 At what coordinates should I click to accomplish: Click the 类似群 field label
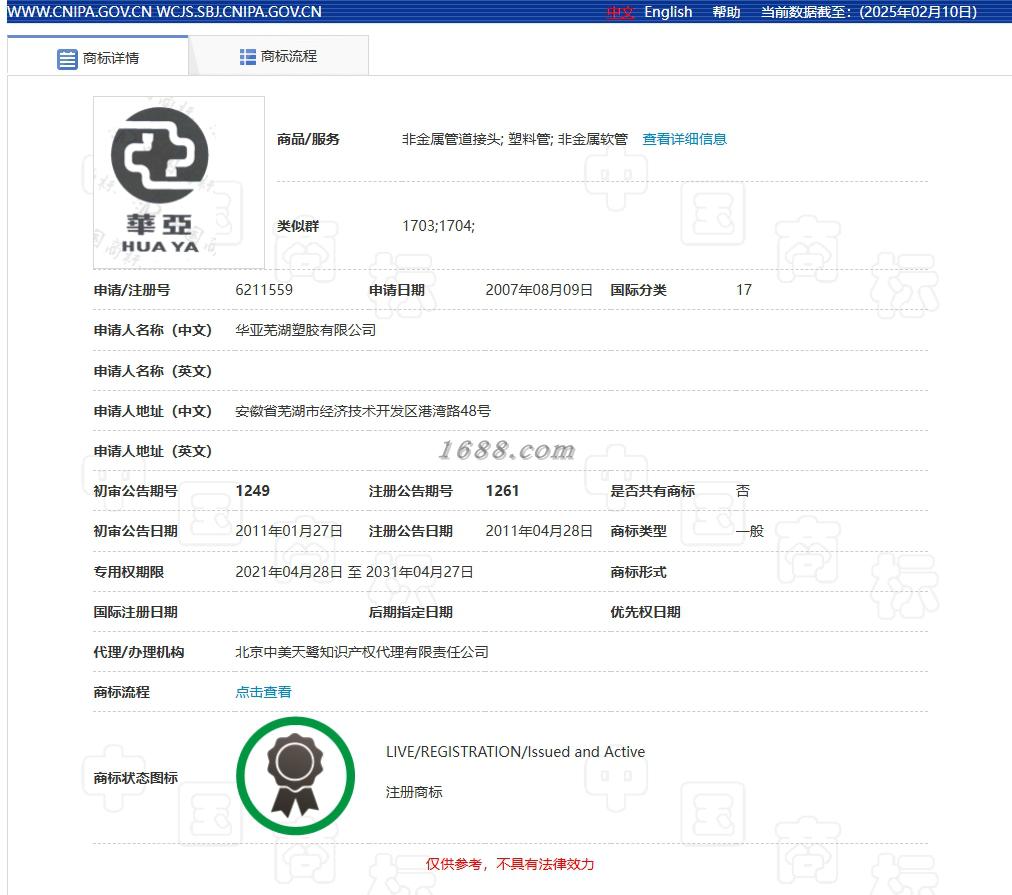(298, 226)
